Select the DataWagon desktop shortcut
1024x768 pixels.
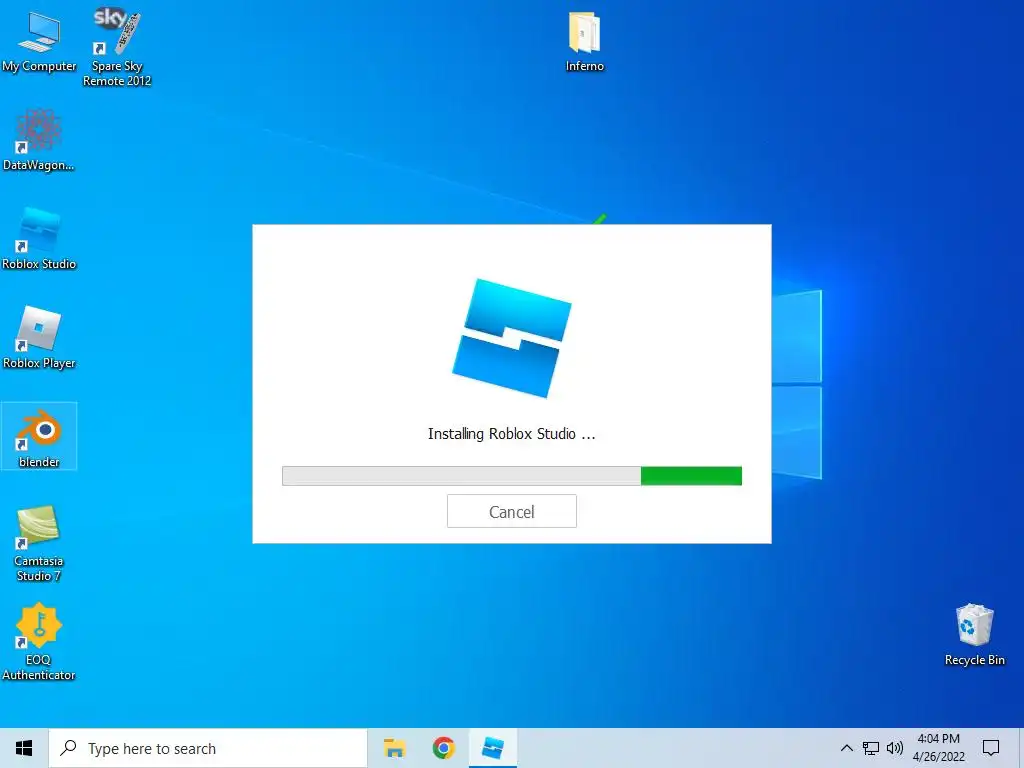point(39,140)
